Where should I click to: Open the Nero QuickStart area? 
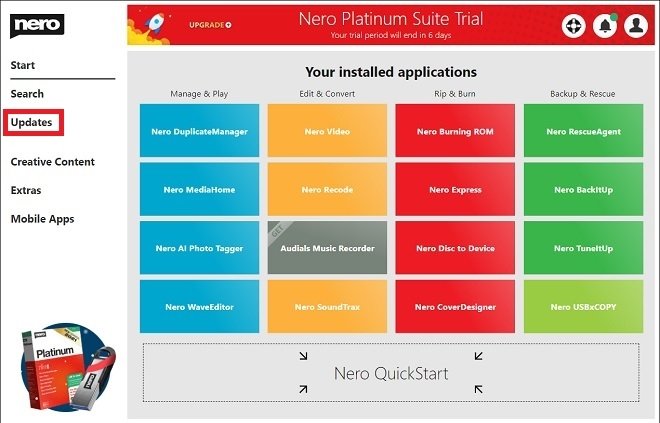[391, 372]
